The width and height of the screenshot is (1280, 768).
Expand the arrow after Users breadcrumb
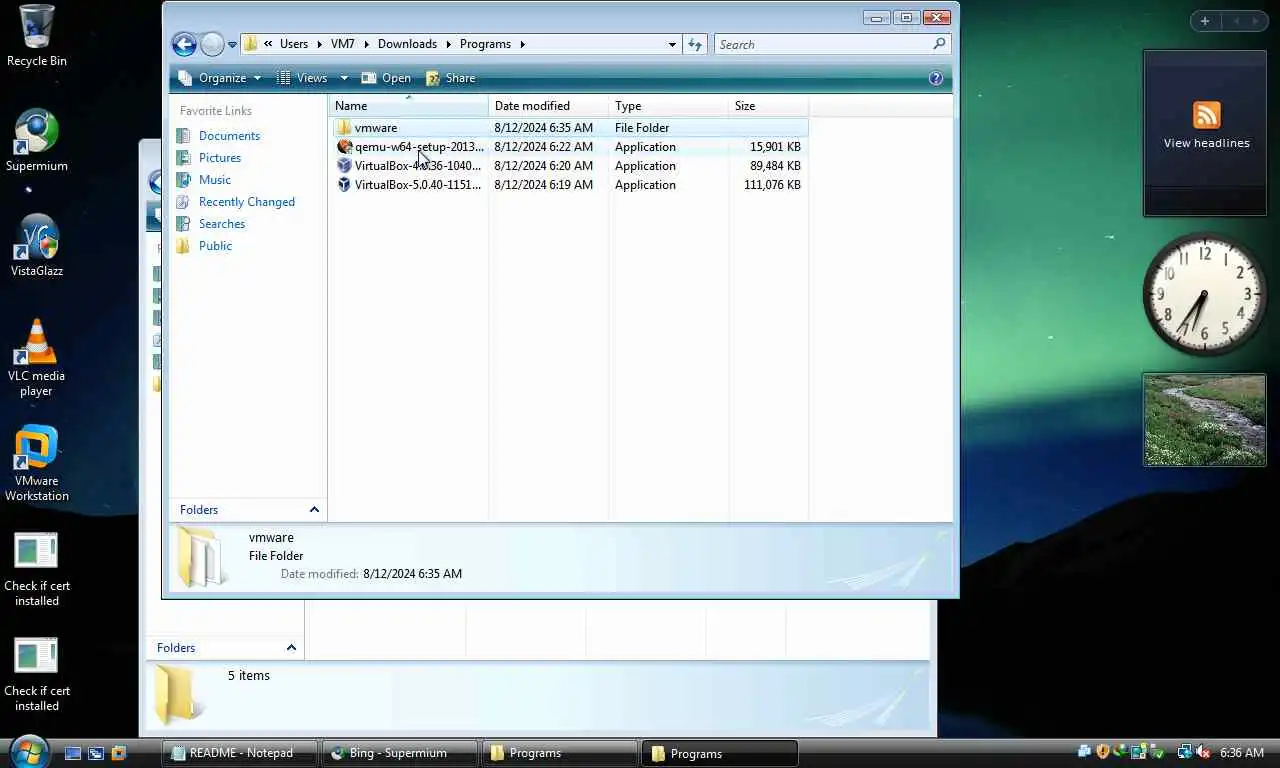coord(319,44)
